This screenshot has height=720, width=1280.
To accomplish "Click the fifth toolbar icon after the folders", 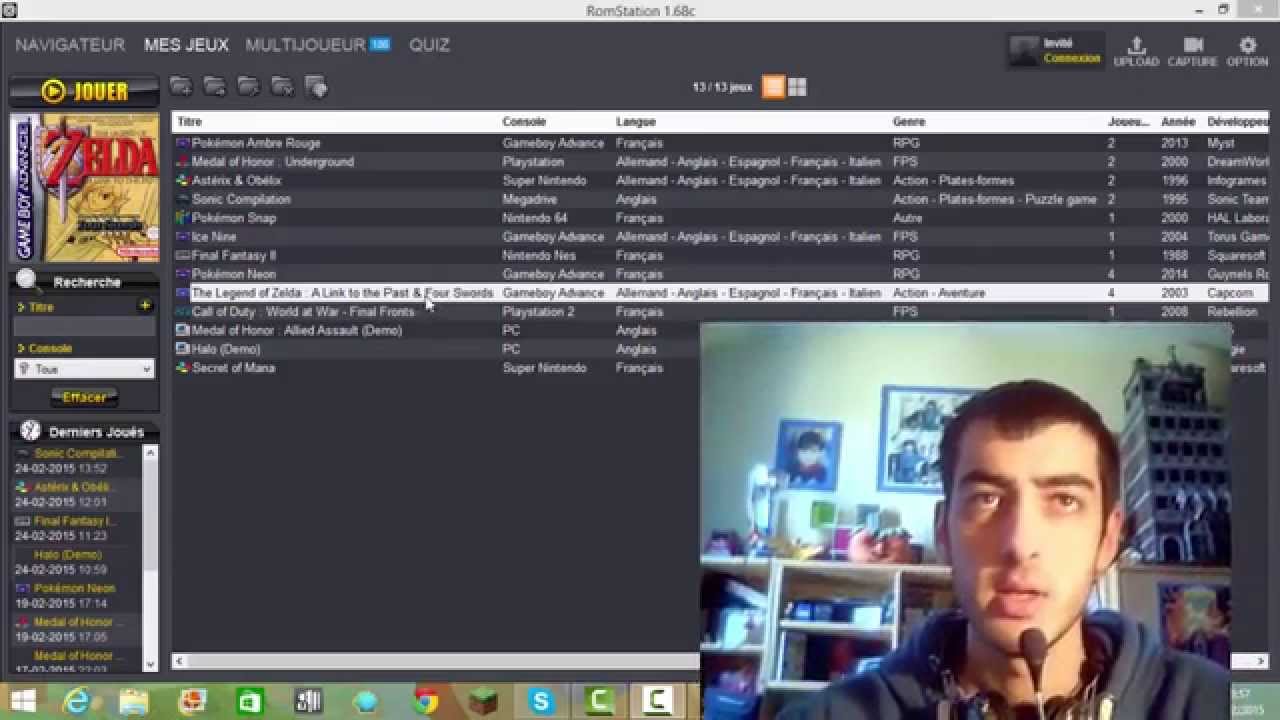I will tap(316, 87).
